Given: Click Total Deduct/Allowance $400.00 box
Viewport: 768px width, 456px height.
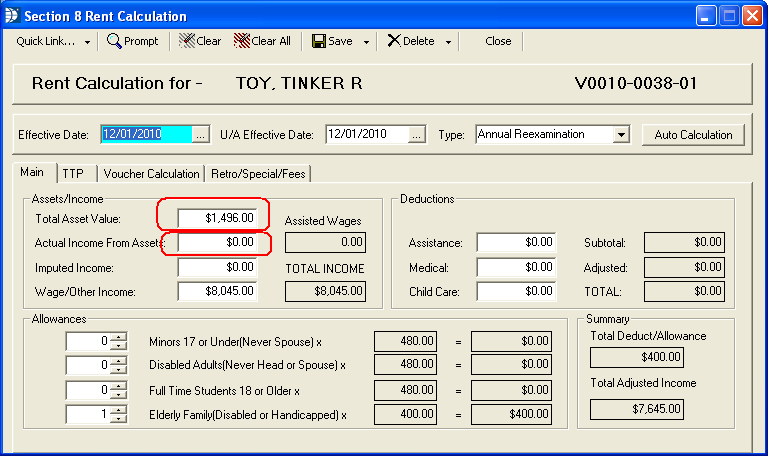Looking at the screenshot, I should pos(637,357).
